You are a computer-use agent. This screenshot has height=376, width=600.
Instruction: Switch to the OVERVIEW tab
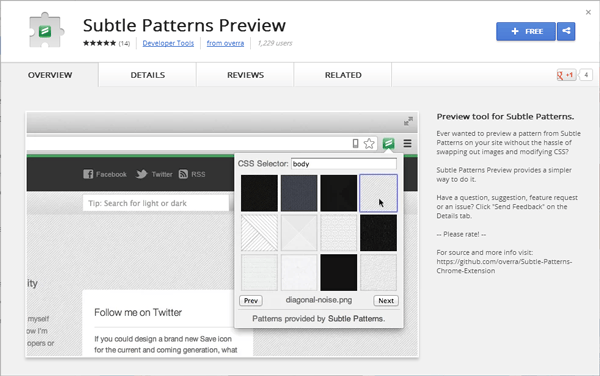50,75
